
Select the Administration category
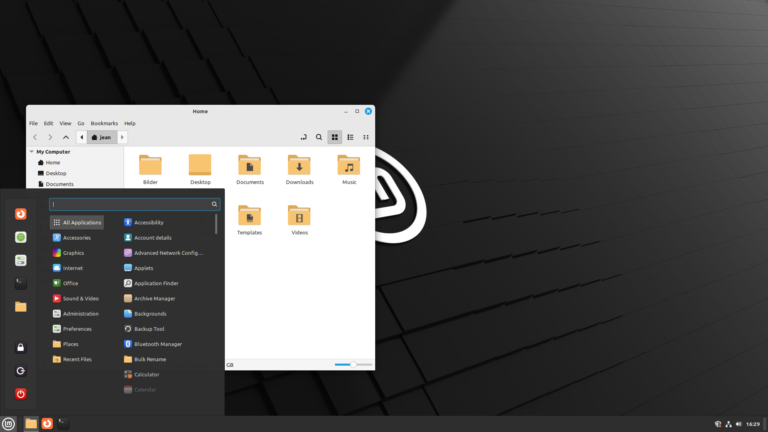click(77, 313)
